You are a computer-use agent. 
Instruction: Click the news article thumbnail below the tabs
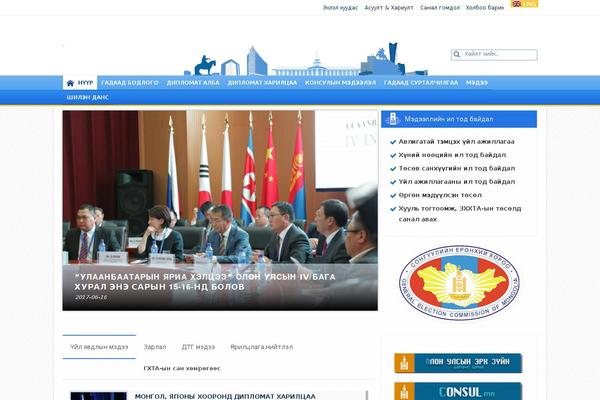[98, 396]
